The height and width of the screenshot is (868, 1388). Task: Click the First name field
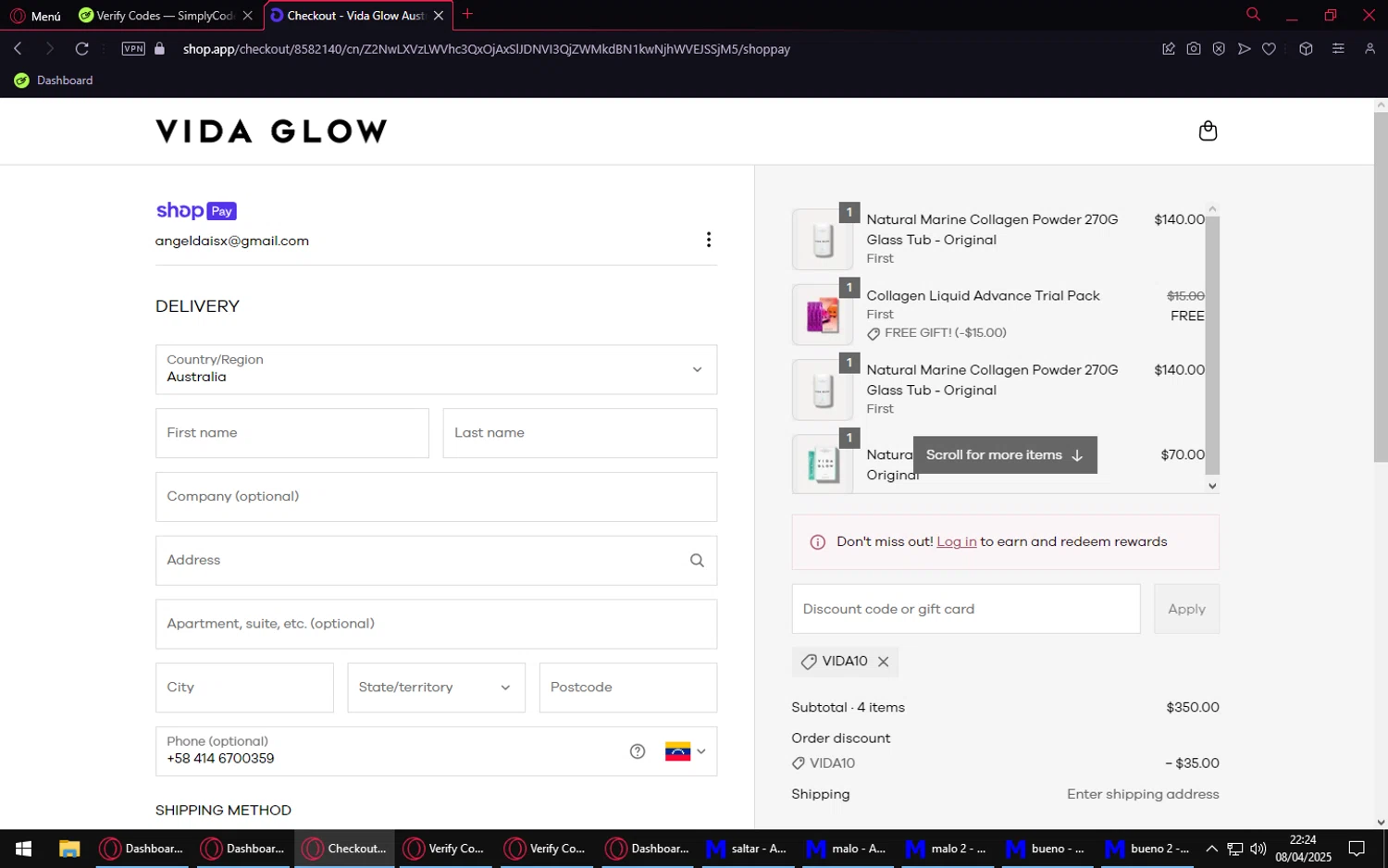(292, 433)
